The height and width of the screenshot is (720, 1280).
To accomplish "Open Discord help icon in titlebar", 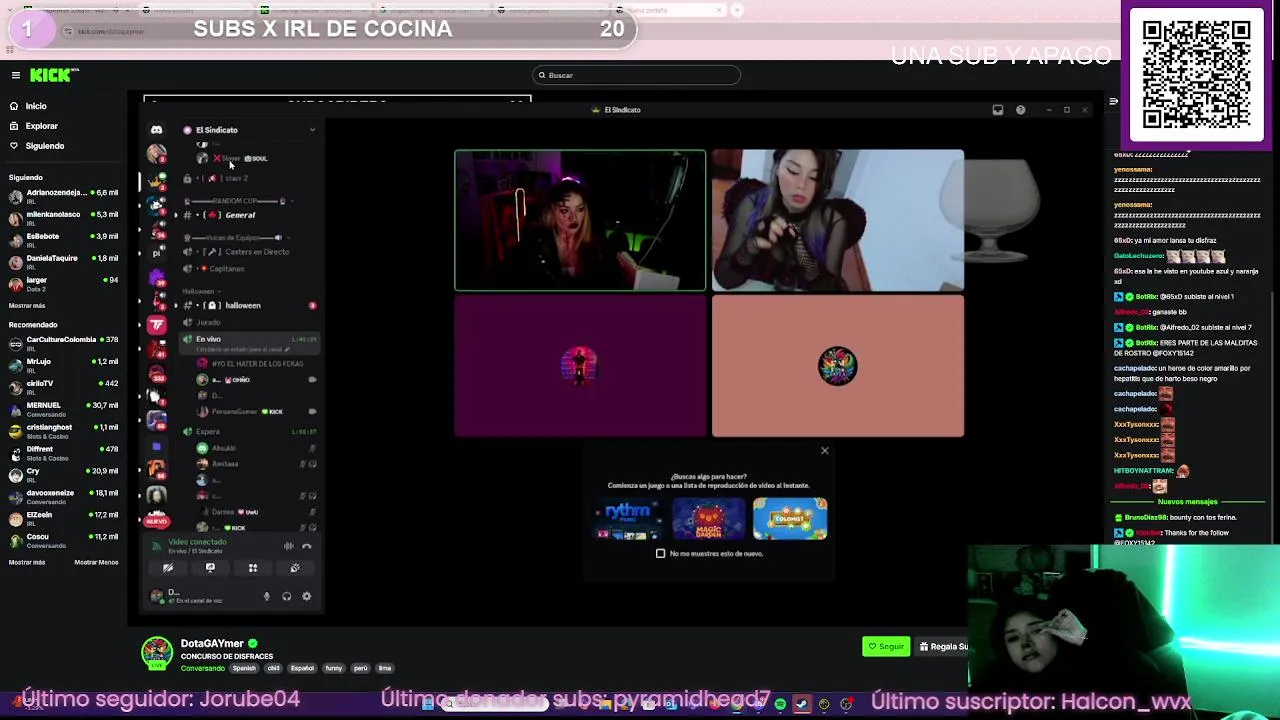I will [x=1020, y=110].
